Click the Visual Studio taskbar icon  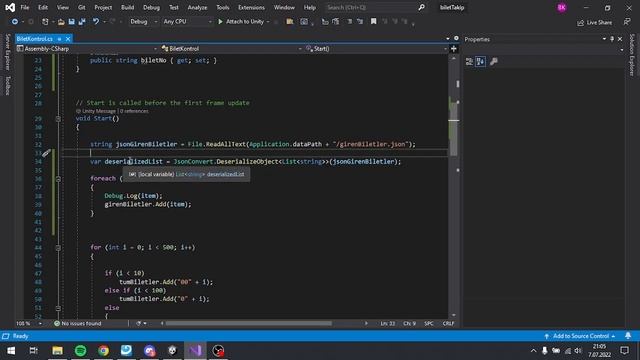click(195, 351)
